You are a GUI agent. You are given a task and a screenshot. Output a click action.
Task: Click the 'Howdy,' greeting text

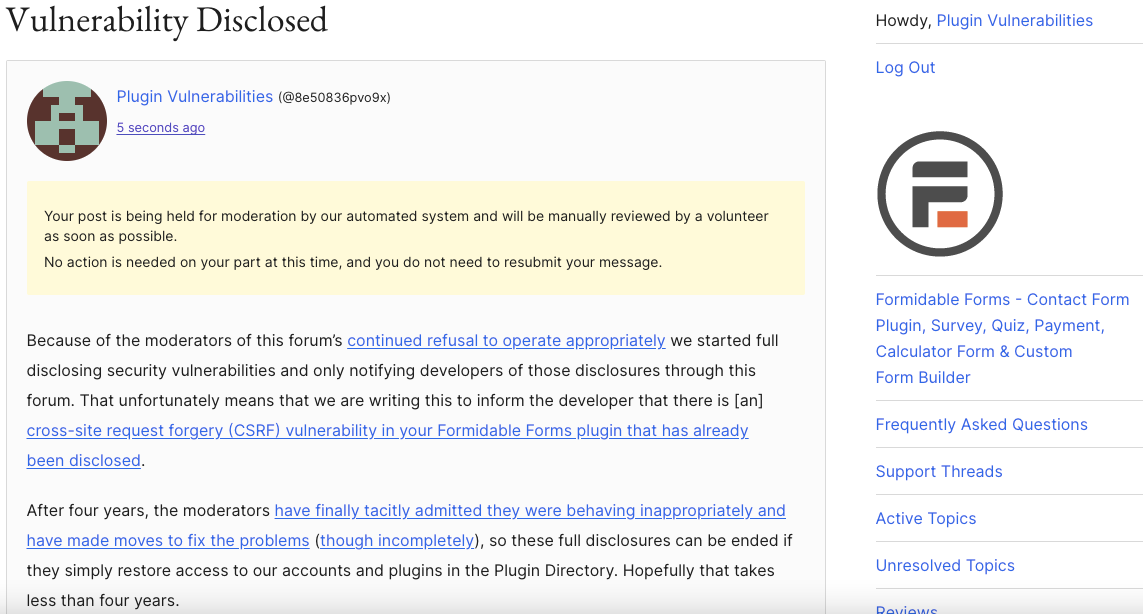click(x=903, y=20)
